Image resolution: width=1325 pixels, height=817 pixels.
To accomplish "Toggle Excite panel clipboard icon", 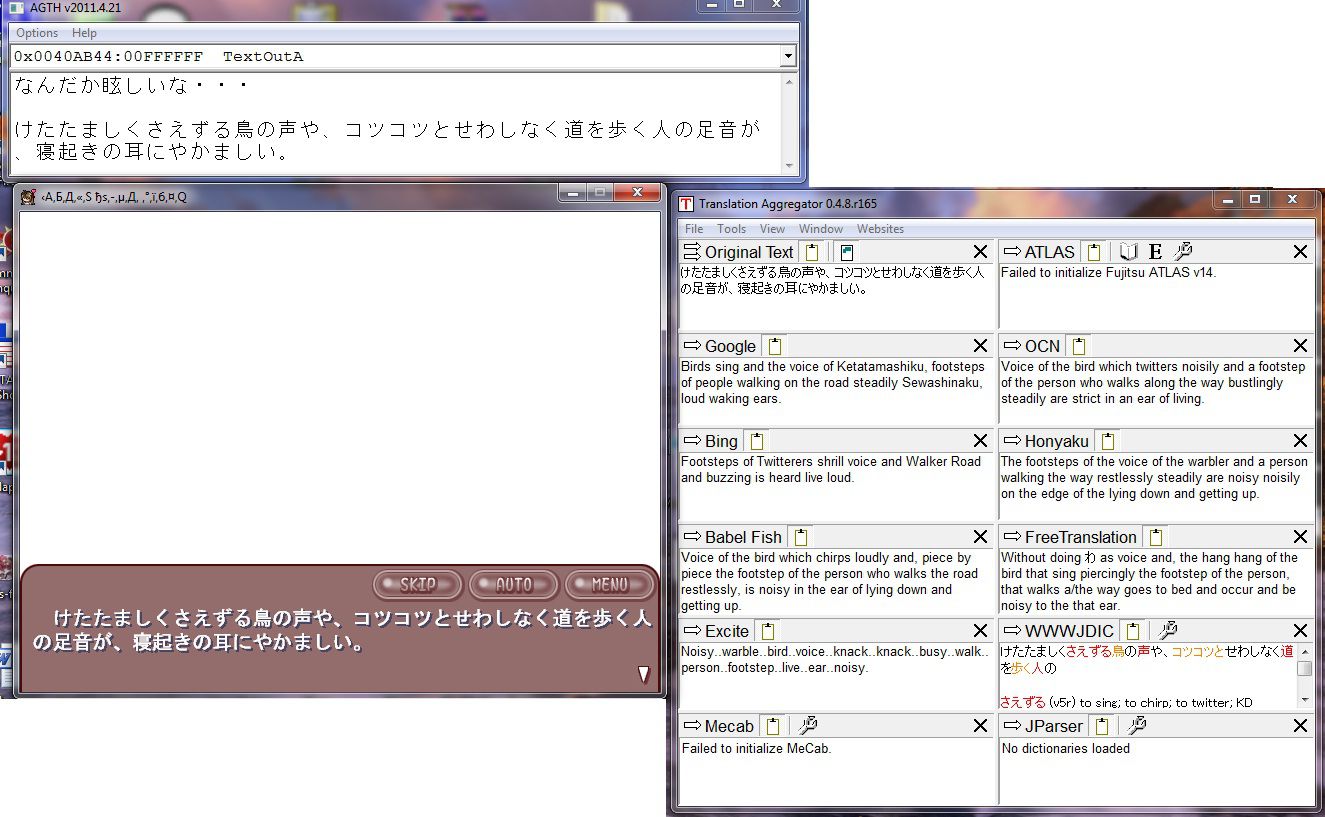I will (767, 631).
